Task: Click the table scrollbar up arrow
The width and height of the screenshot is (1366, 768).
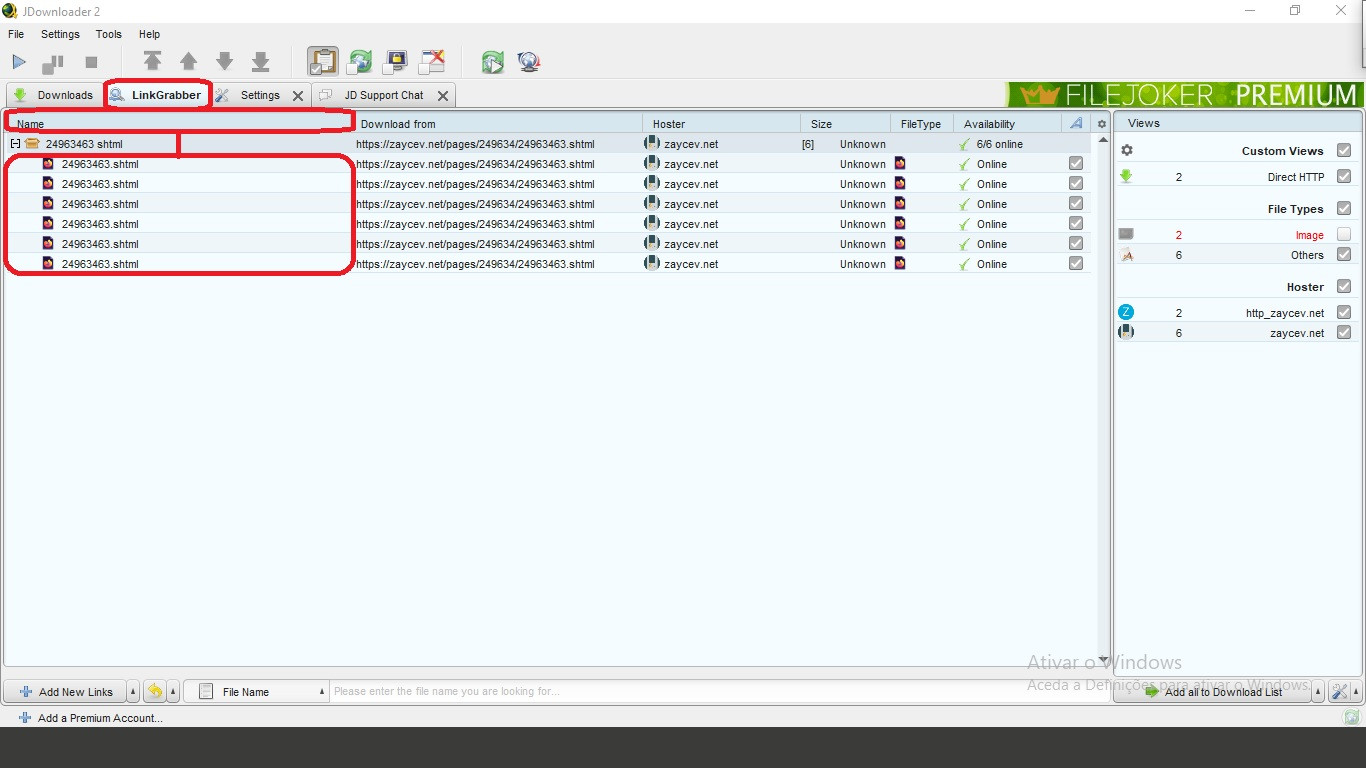Action: pos(1103,140)
